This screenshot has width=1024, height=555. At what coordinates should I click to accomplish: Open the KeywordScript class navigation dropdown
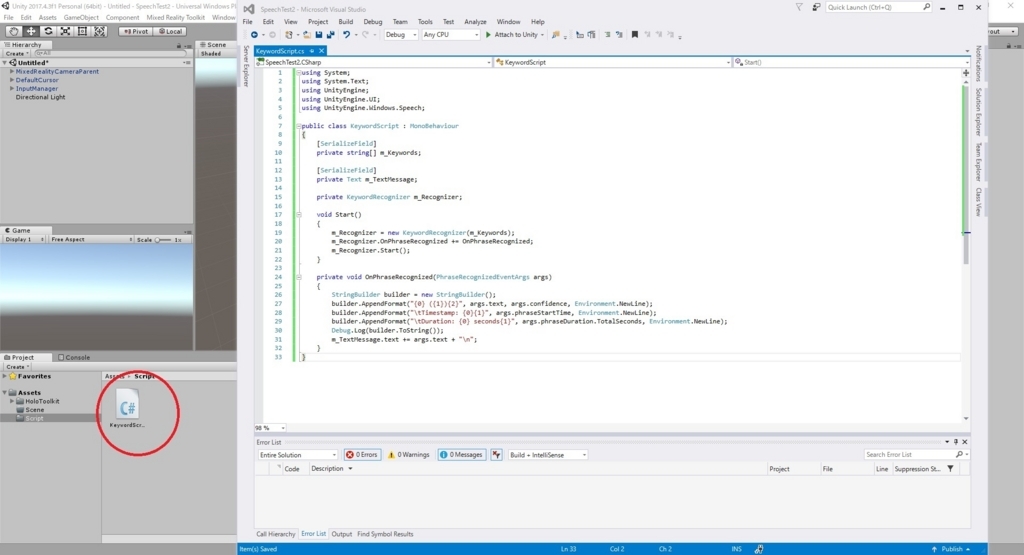(613, 62)
